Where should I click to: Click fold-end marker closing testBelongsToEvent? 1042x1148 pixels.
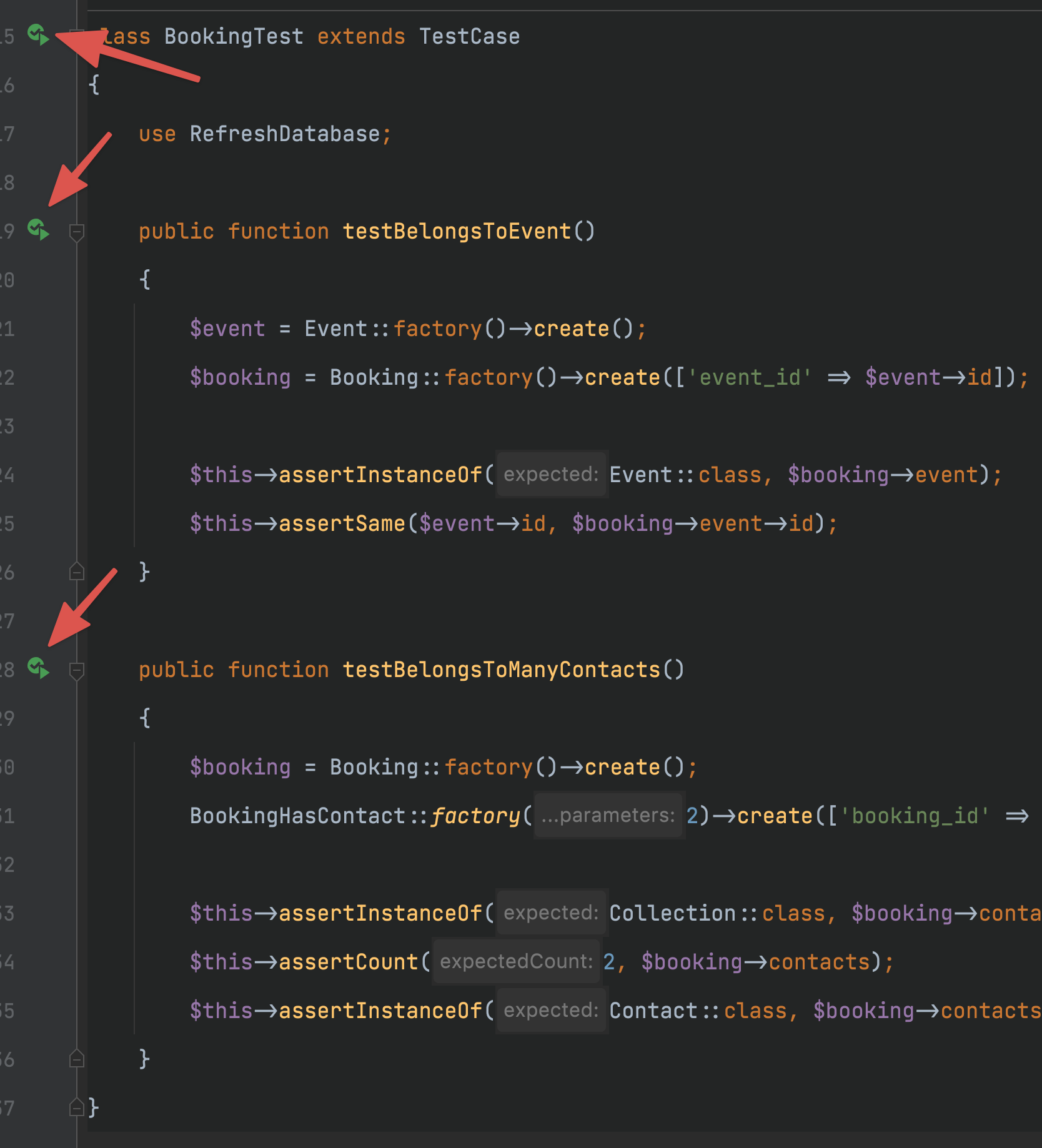tap(77, 572)
